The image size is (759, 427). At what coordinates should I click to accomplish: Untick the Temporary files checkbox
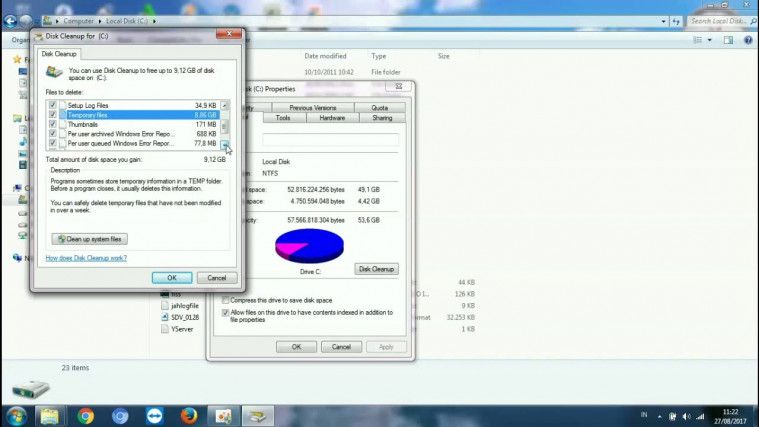pos(52,115)
